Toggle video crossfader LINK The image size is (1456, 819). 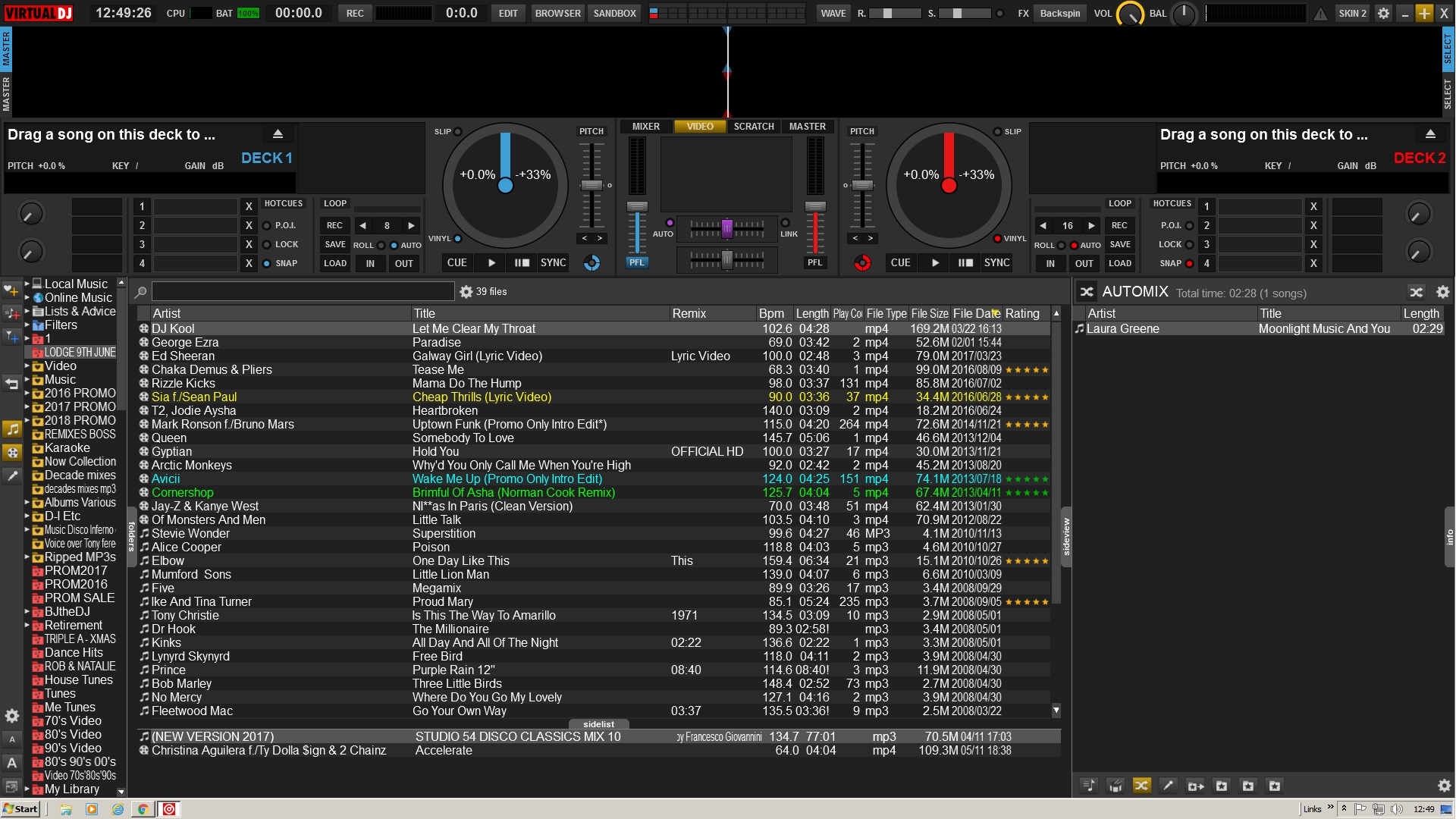pyautogui.click(x=785, y=223)
